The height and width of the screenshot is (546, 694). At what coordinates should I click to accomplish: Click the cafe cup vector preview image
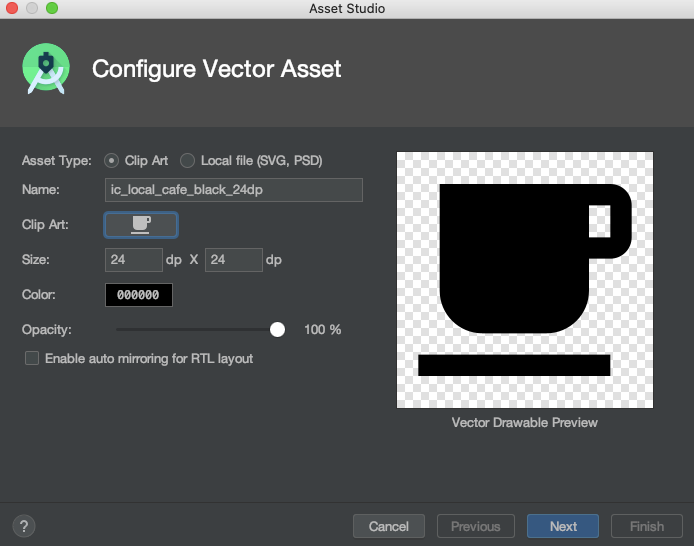pyautogui.click(x=524, y=280)
